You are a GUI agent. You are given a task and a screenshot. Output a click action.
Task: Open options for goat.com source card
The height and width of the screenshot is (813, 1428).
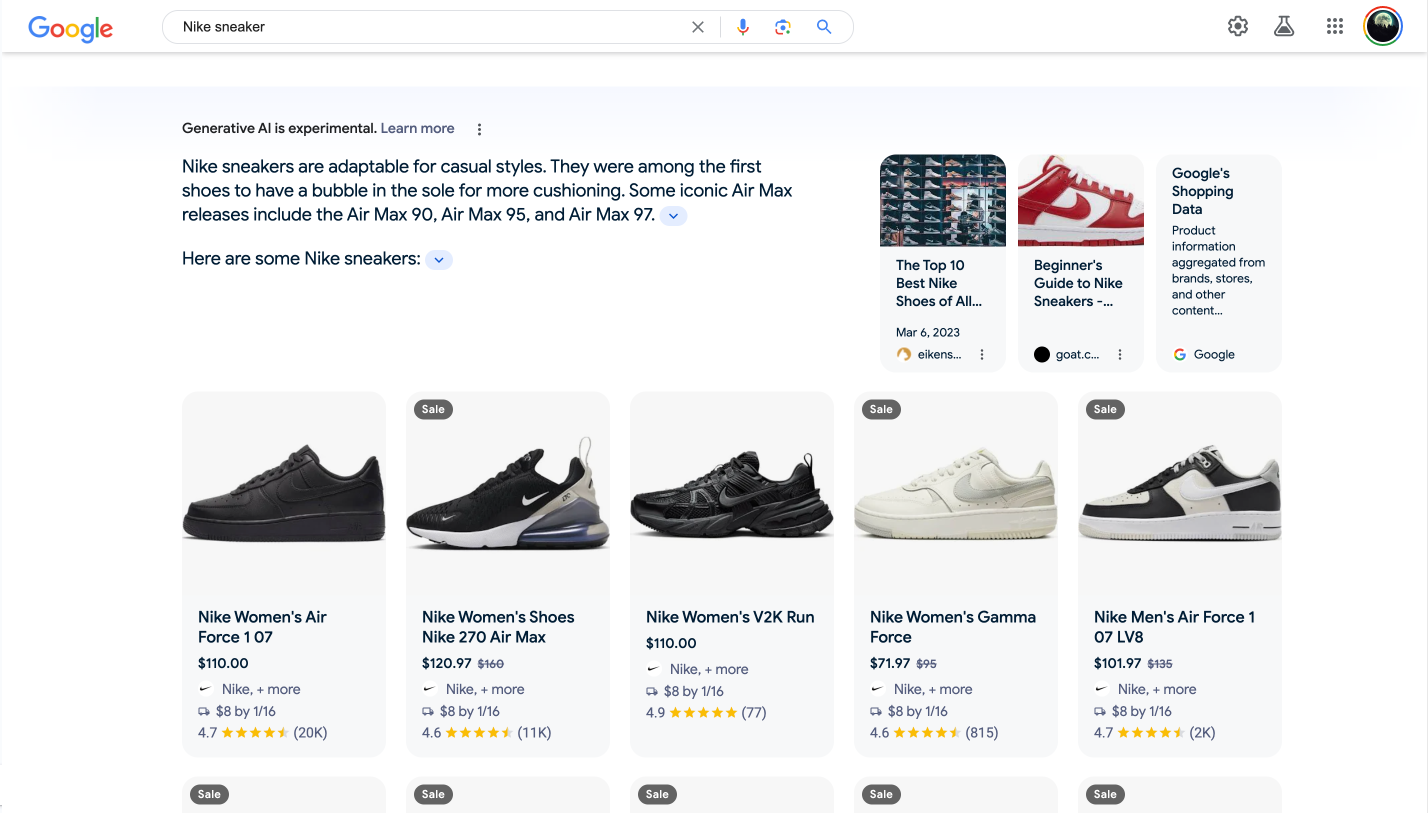[1120, 355]
